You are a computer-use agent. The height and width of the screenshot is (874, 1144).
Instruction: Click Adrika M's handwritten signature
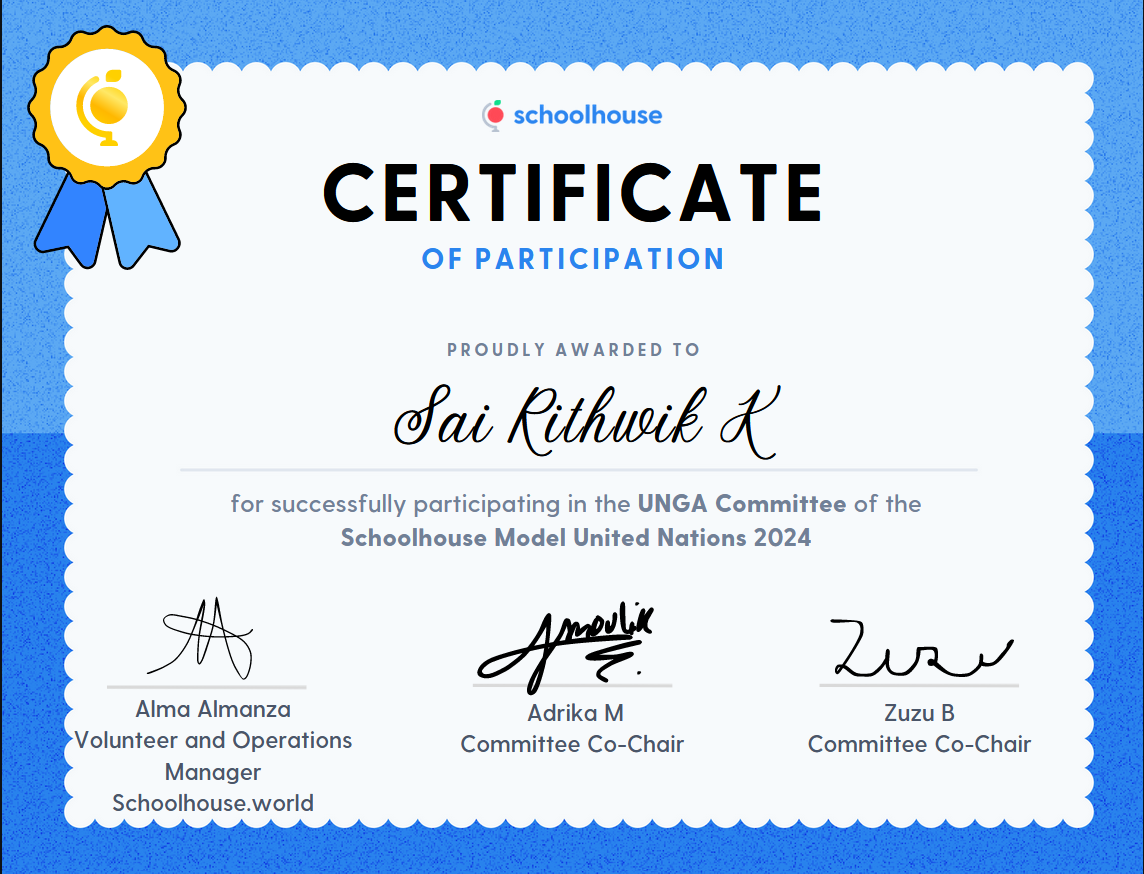[566, 648]
